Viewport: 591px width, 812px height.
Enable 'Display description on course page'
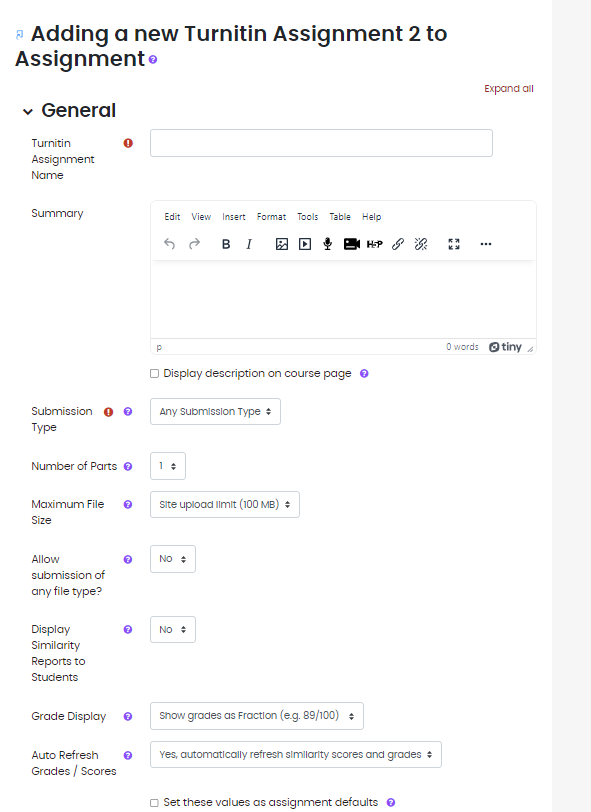click(155, 373)
